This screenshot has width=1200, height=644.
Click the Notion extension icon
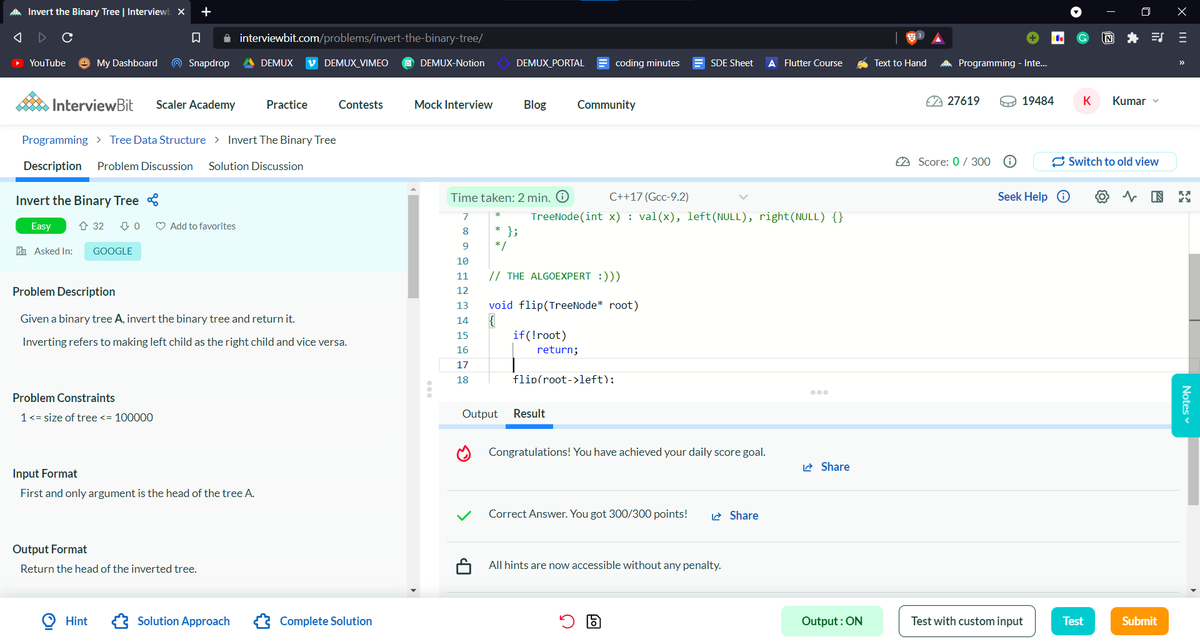pos(1108,39)
